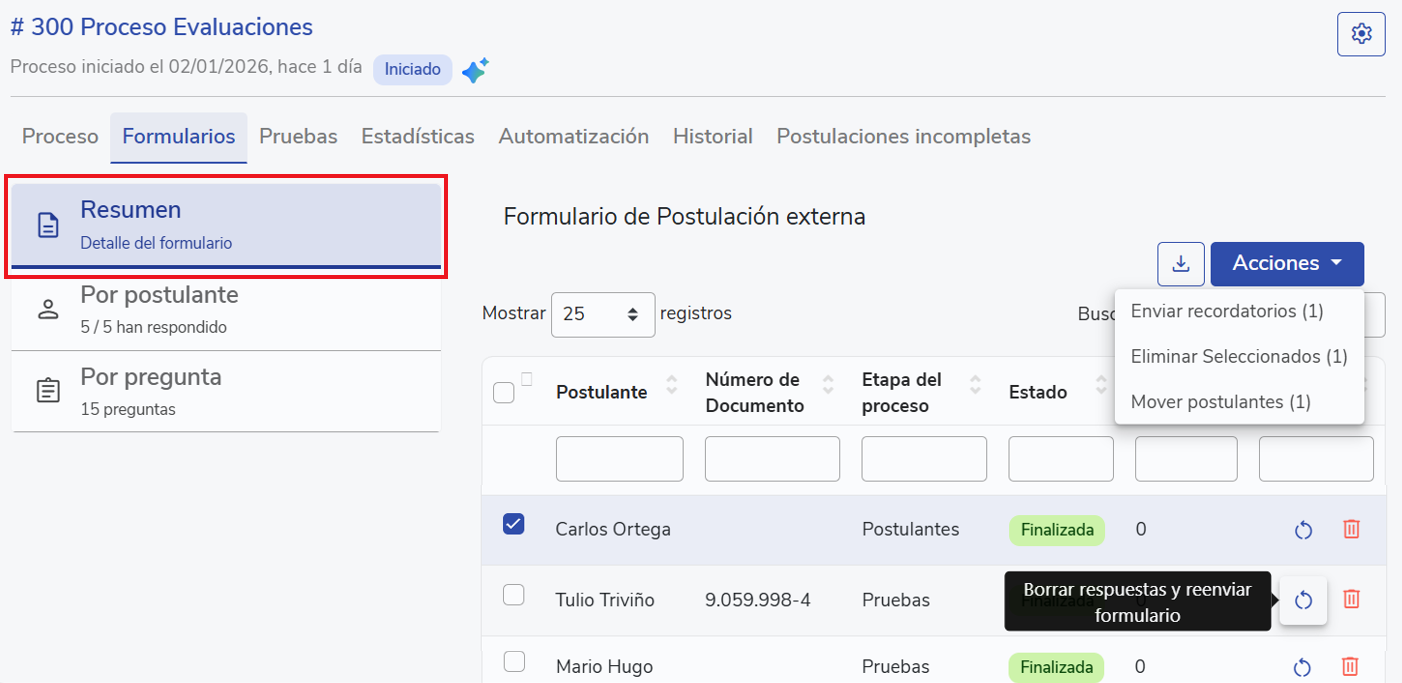The width and height of the screenshot is (1402, 683).
Task: Choose Mover postulantes (1) from menu
Action: click(1220, 402)
